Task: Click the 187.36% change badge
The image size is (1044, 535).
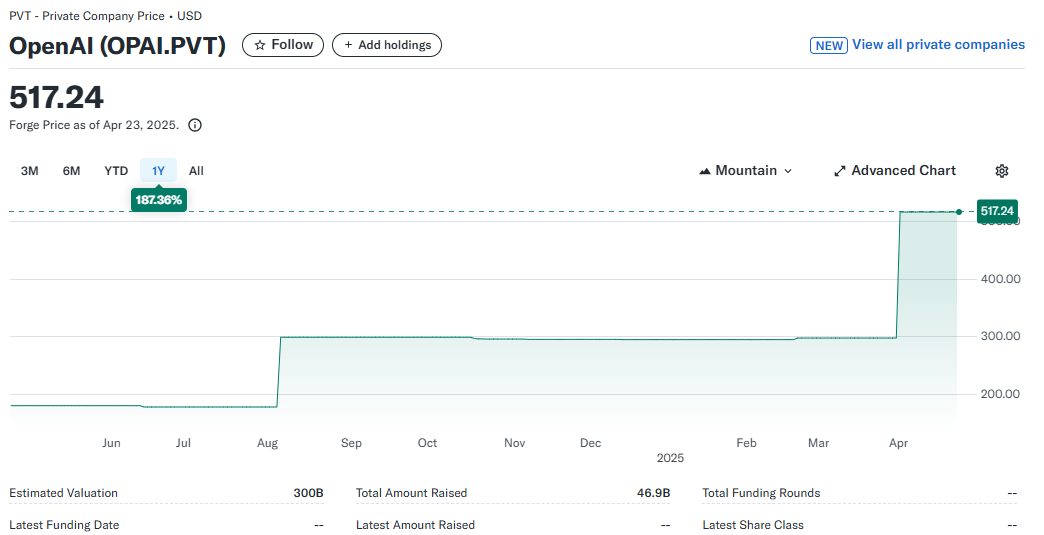Action: [x=158, y=200]
